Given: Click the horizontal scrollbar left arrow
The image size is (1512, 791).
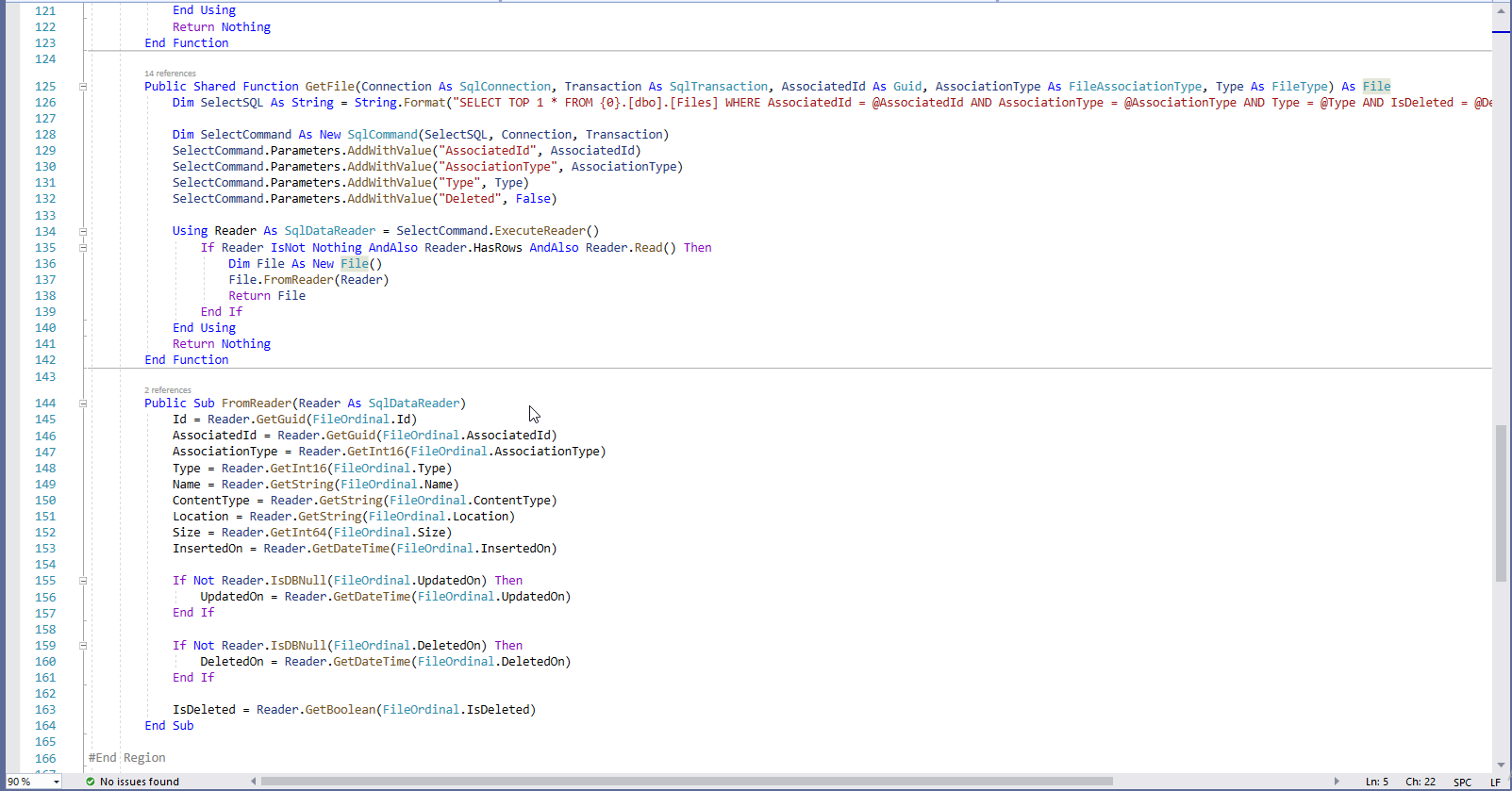Looking at the screenshot, I should click(253, 782).
